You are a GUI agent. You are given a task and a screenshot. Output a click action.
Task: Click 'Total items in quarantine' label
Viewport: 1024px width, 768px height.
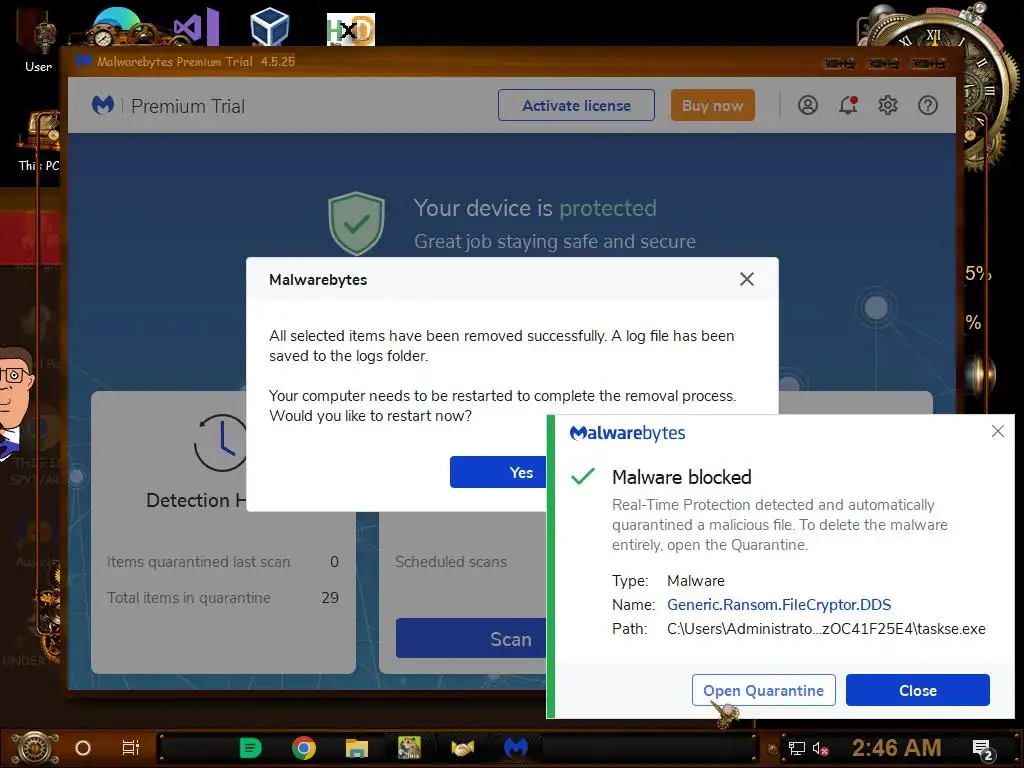tap(189, 598)
